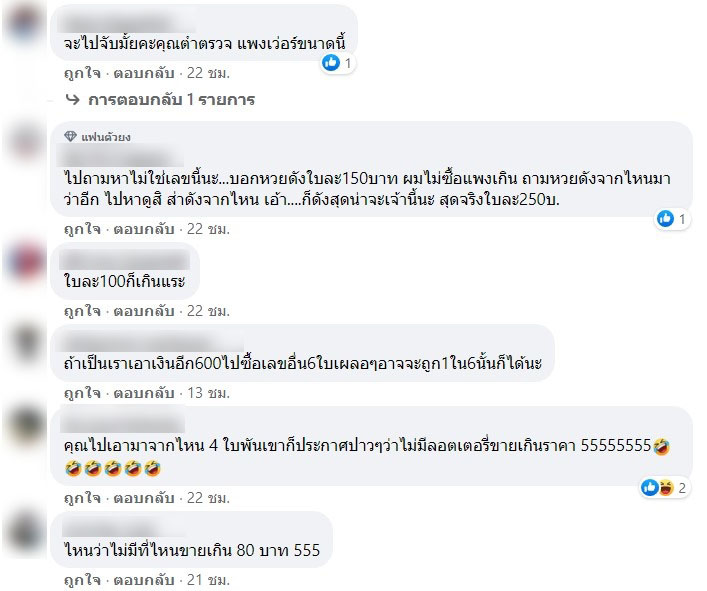Reply to the 'ใบละ100ก็เกินแระ' comment

click(x=143, y=311)
